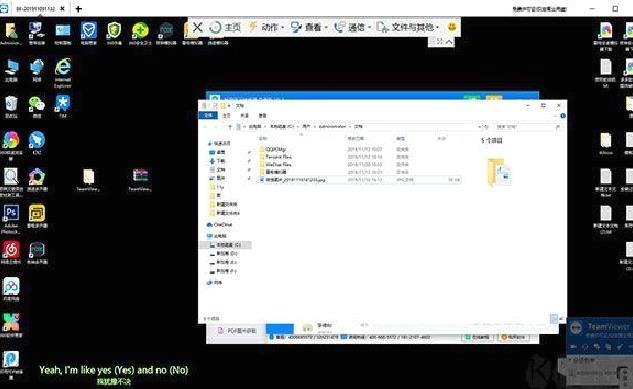This screenshot has height=389, width=633.
Task: Click the yellow smiley feedback icon
Action: coord(452,27)
